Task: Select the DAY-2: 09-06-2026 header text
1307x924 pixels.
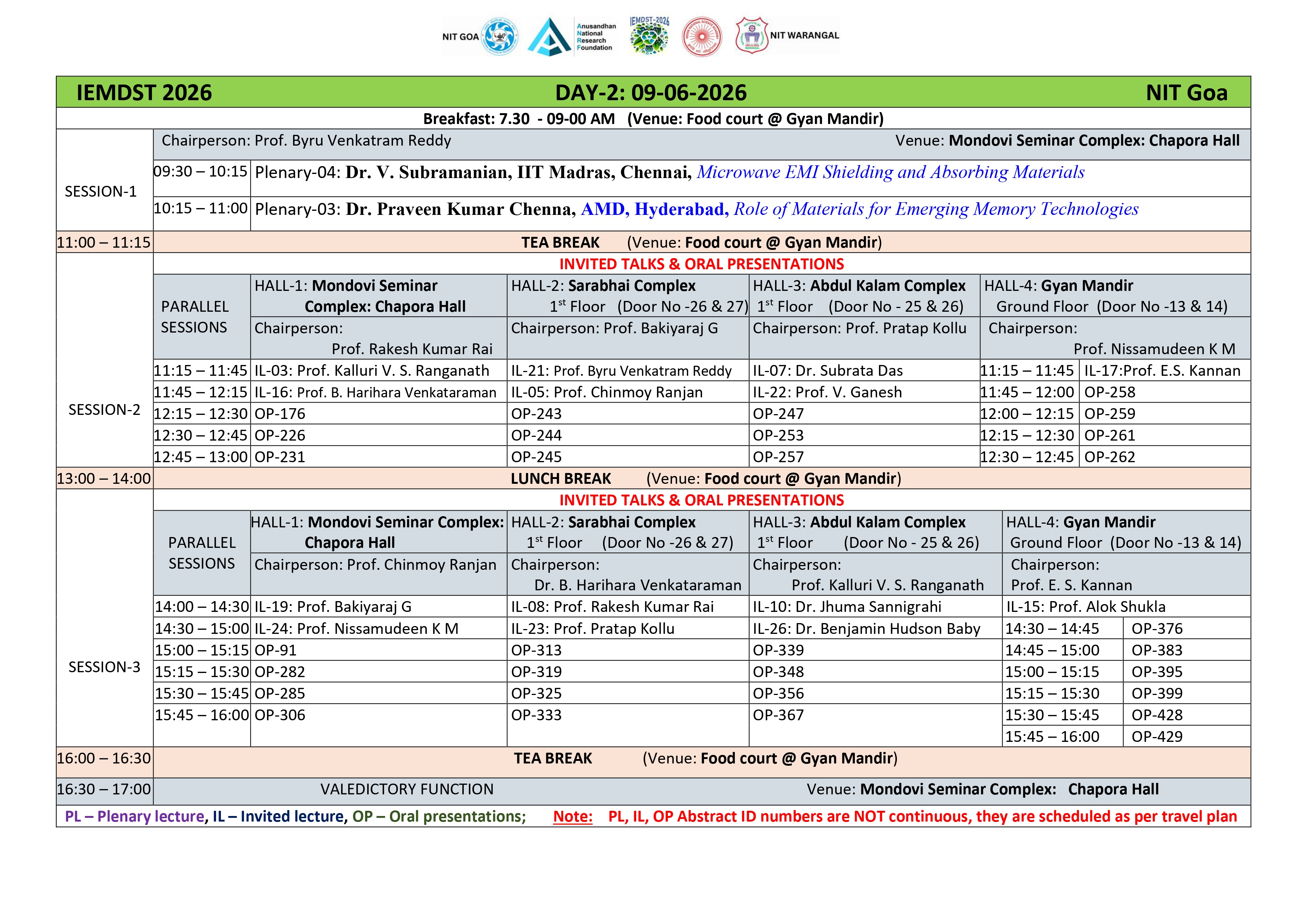Action: pos(651,93)
